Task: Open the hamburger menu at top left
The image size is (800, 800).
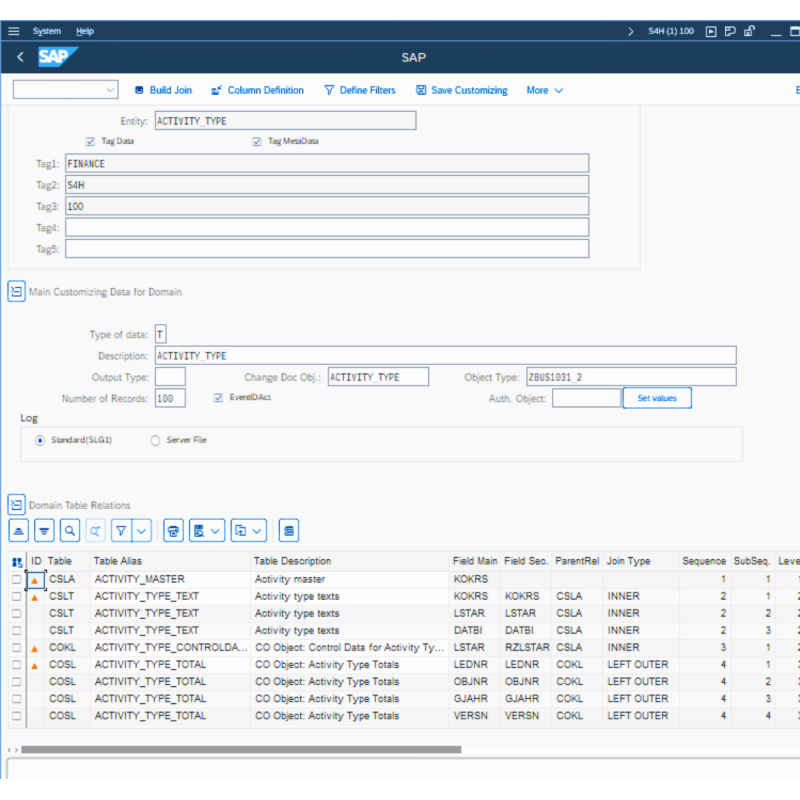Action: coord(14,31)
